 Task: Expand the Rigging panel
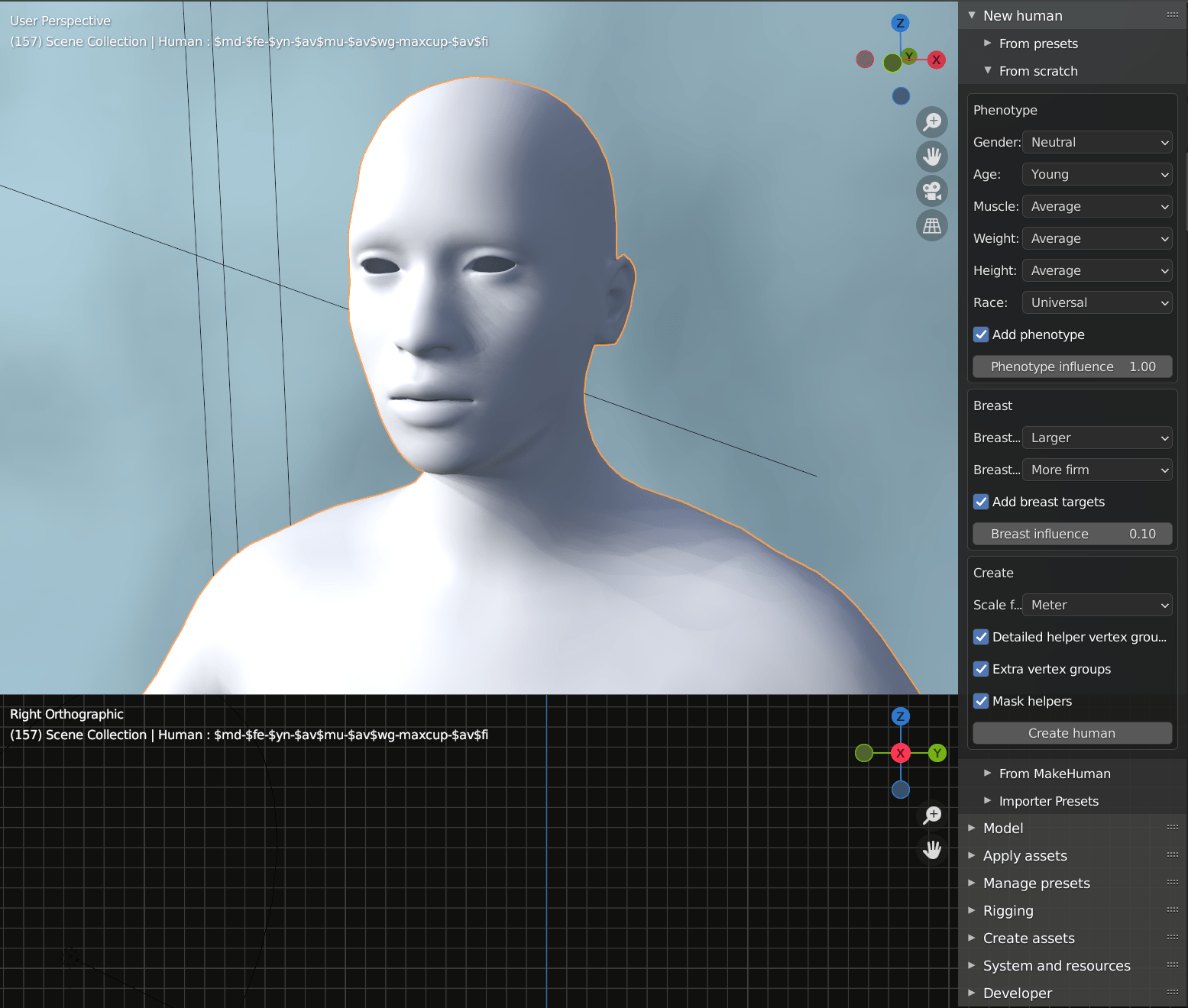pos(1008,910)
